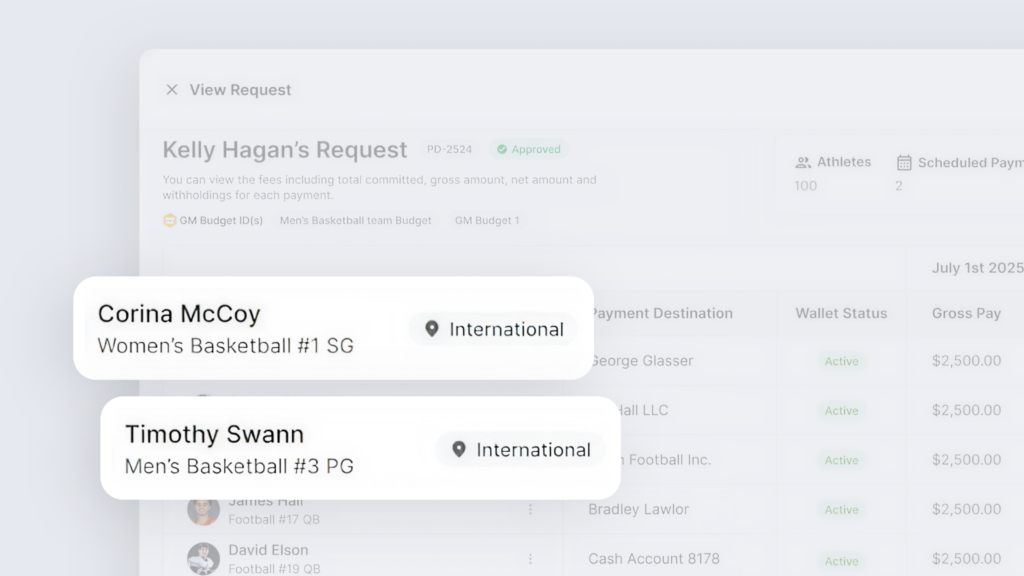Select the Cash Account 8178 destination
Screen dimensions: 1024x576
click(x=653, y=559)
